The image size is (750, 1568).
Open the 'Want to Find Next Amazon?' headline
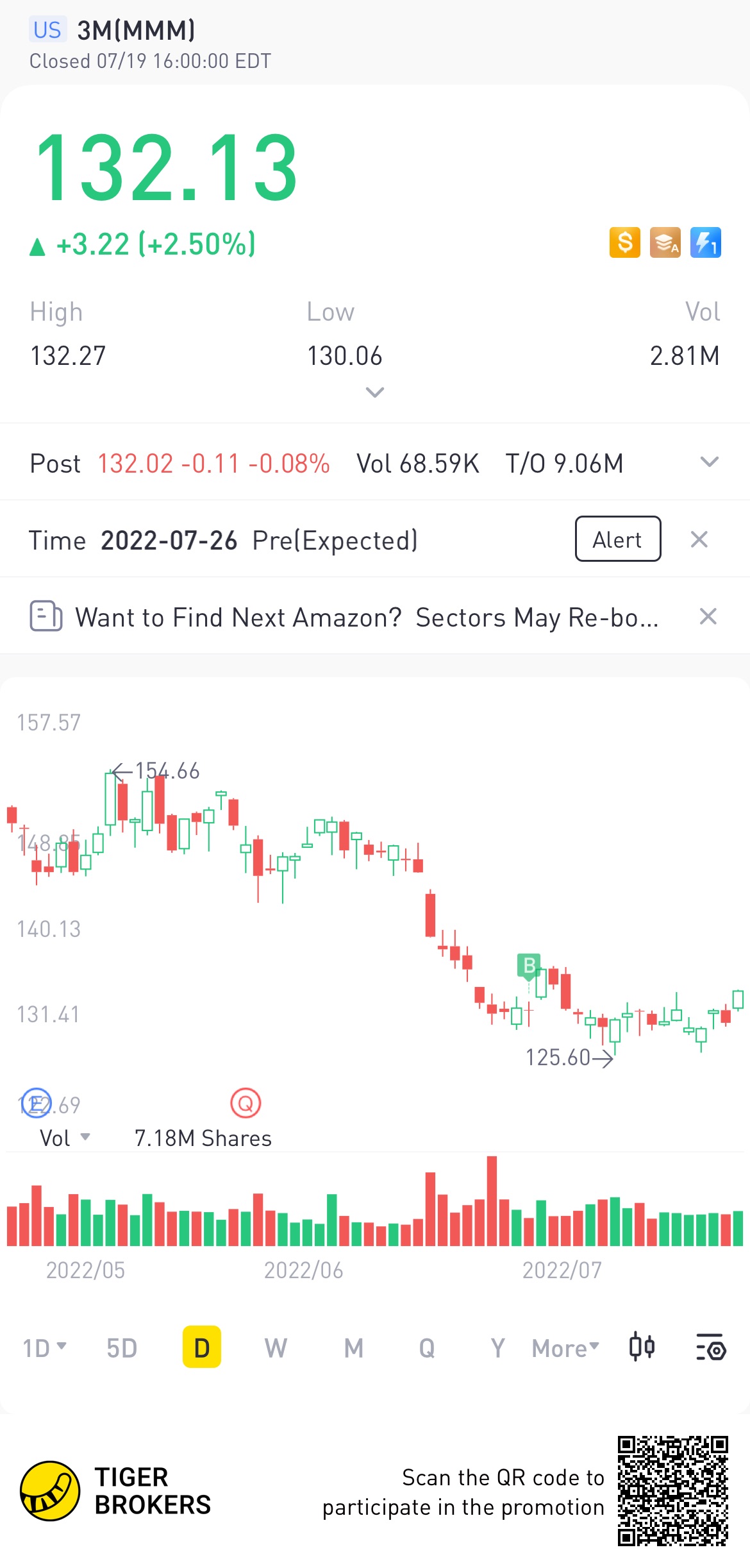(x=366, y=617)
